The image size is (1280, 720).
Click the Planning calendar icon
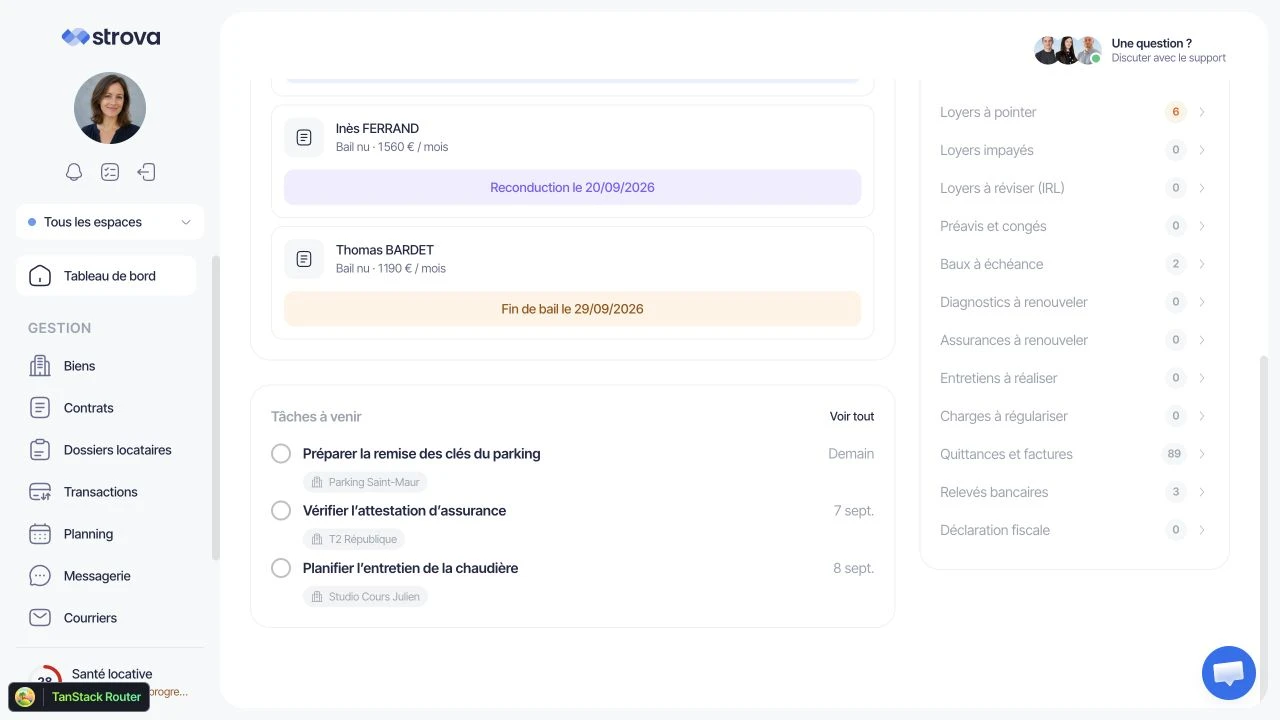[x=40, y=534]
